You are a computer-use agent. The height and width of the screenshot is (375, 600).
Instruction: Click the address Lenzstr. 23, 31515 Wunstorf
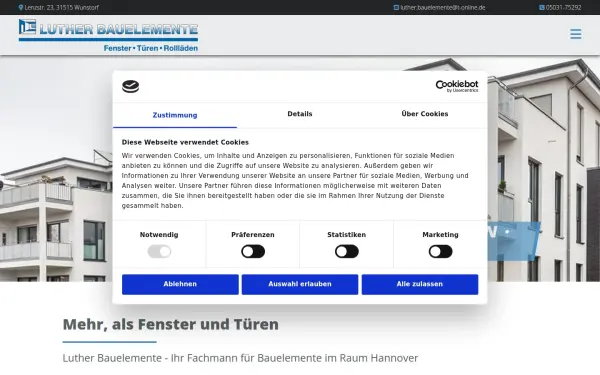click(x=62, y=7)
